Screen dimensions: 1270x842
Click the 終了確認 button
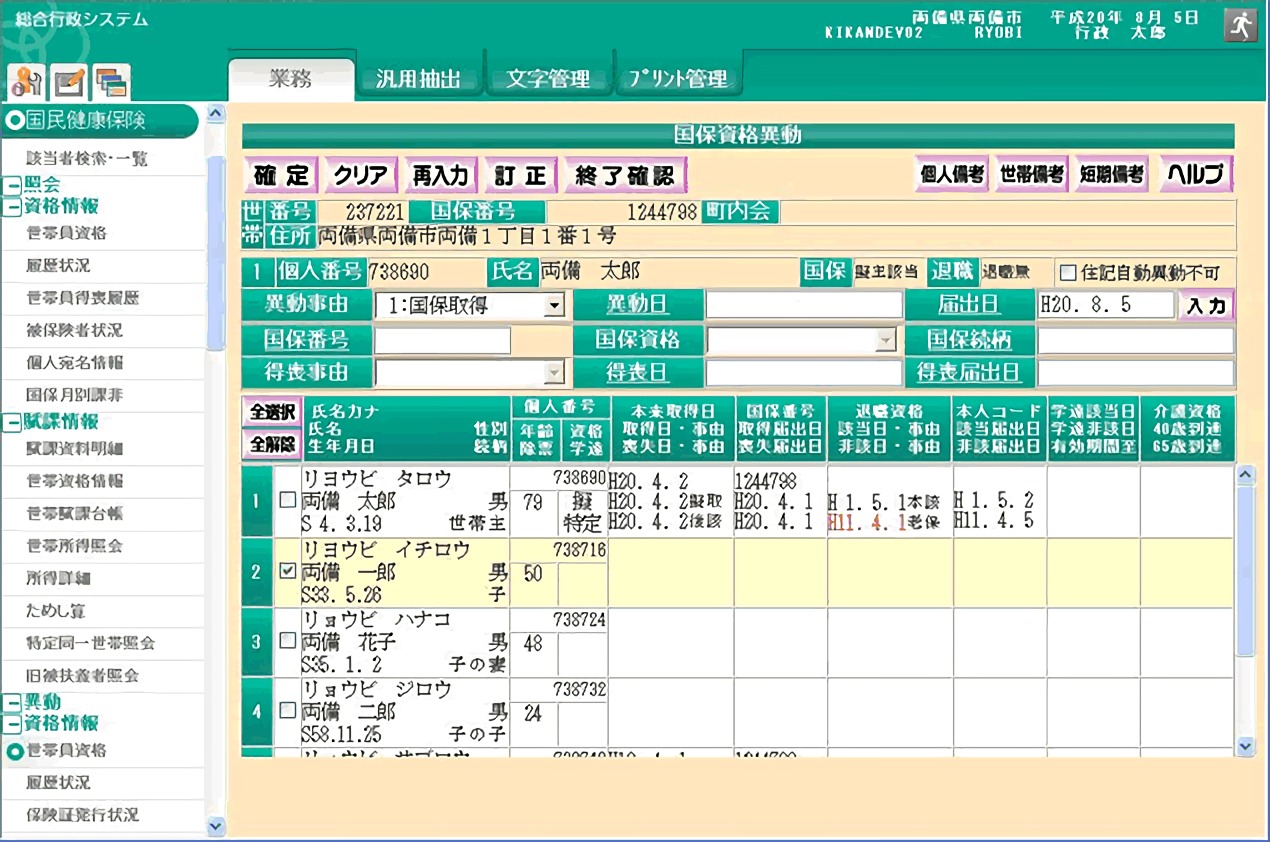coord(625,175)
